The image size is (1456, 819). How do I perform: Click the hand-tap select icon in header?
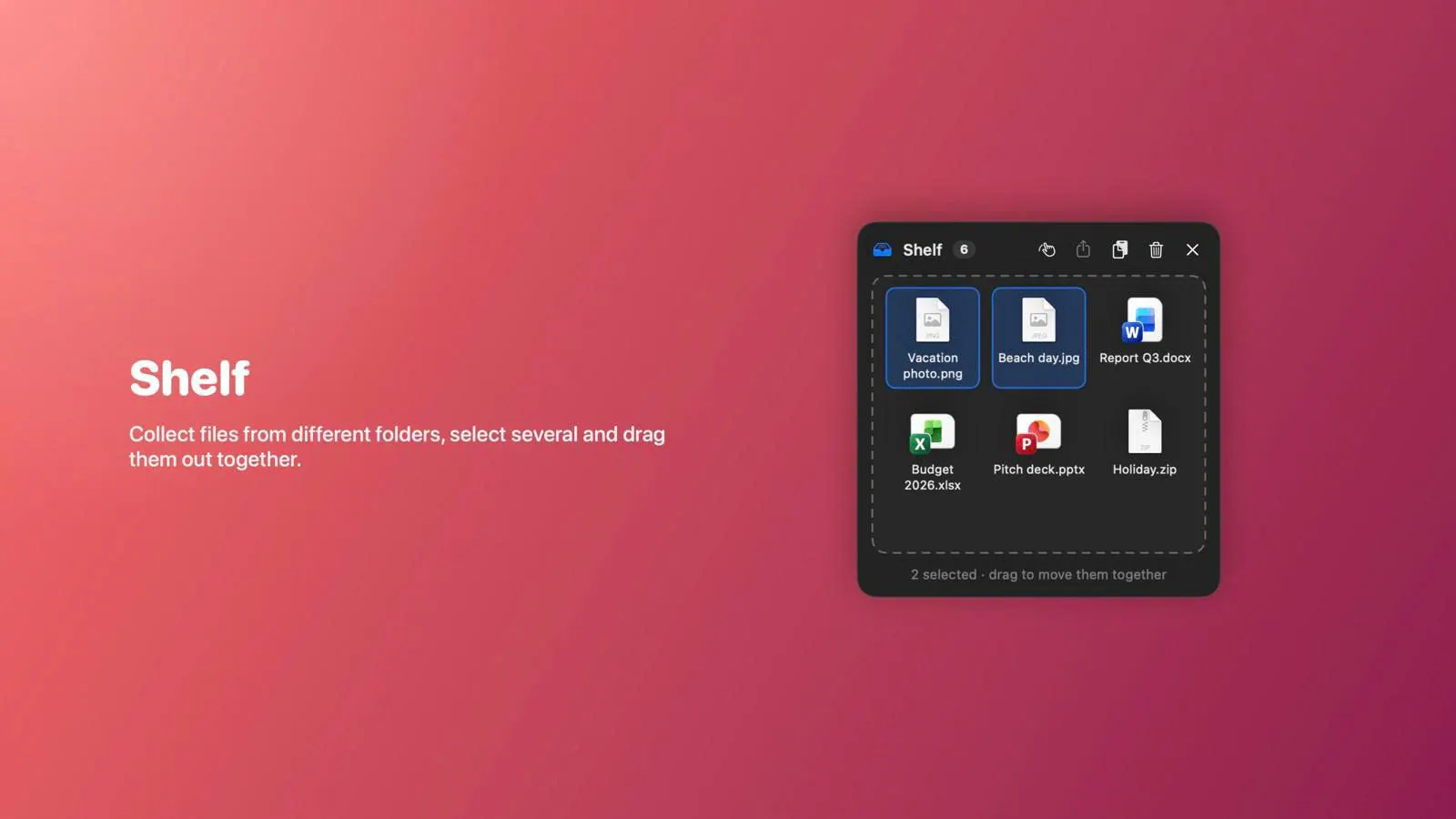pyautogui.click(x=1046, y=249)
